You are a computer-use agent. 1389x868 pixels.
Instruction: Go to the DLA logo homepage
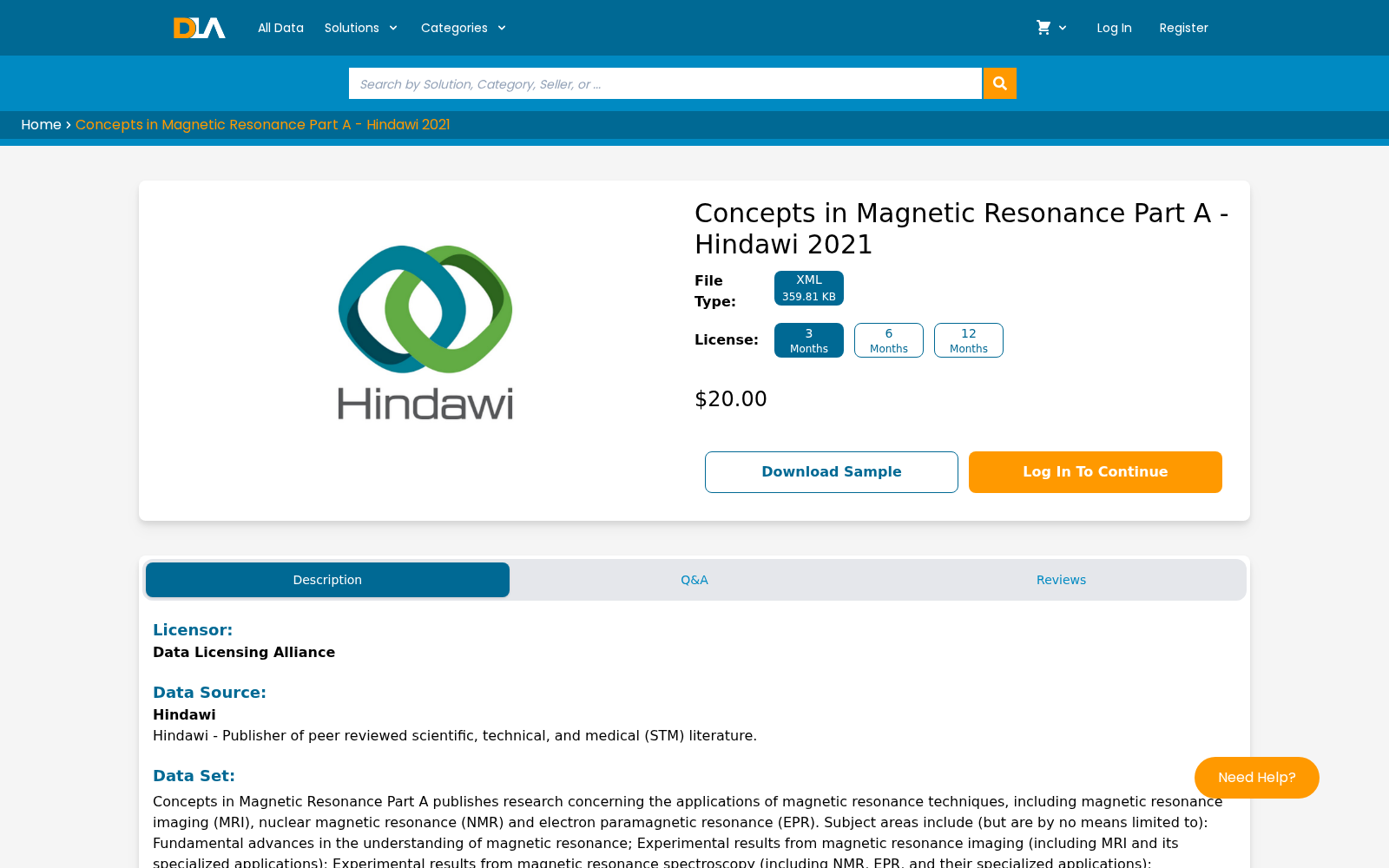tap(199, 28)
